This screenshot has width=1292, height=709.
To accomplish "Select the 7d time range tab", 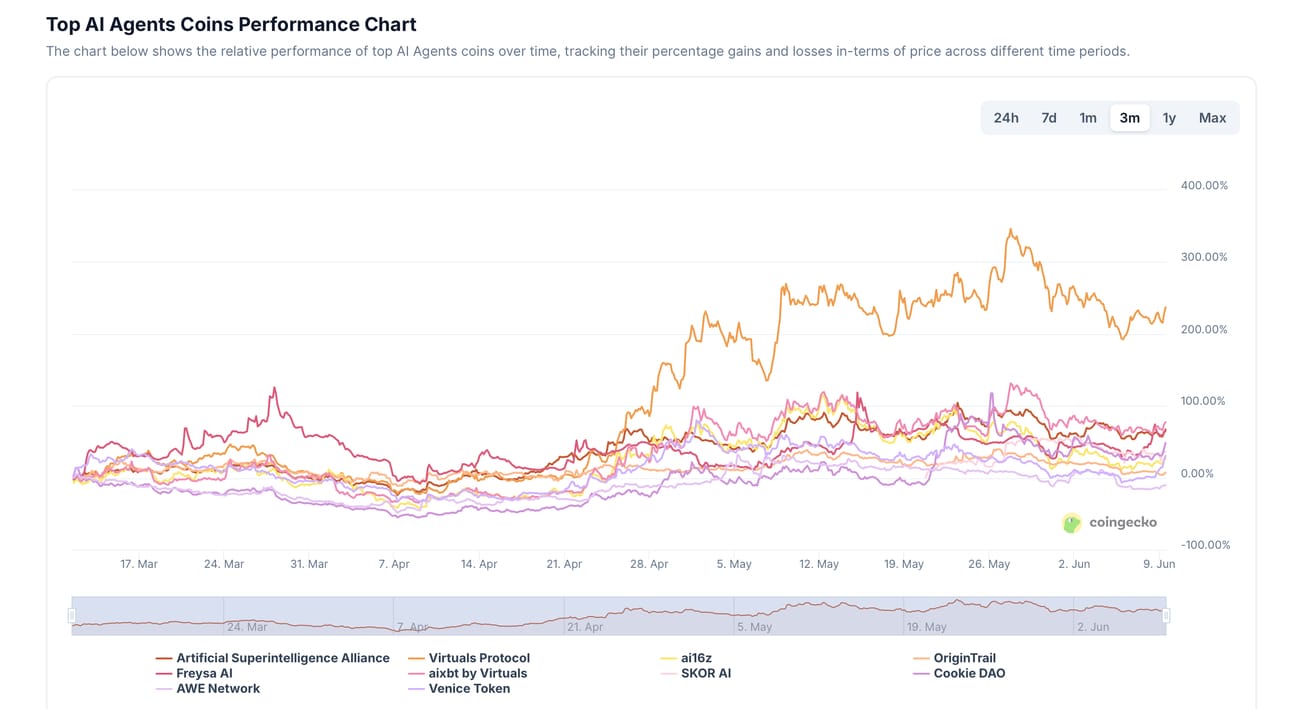I will tap(1049, 118).
